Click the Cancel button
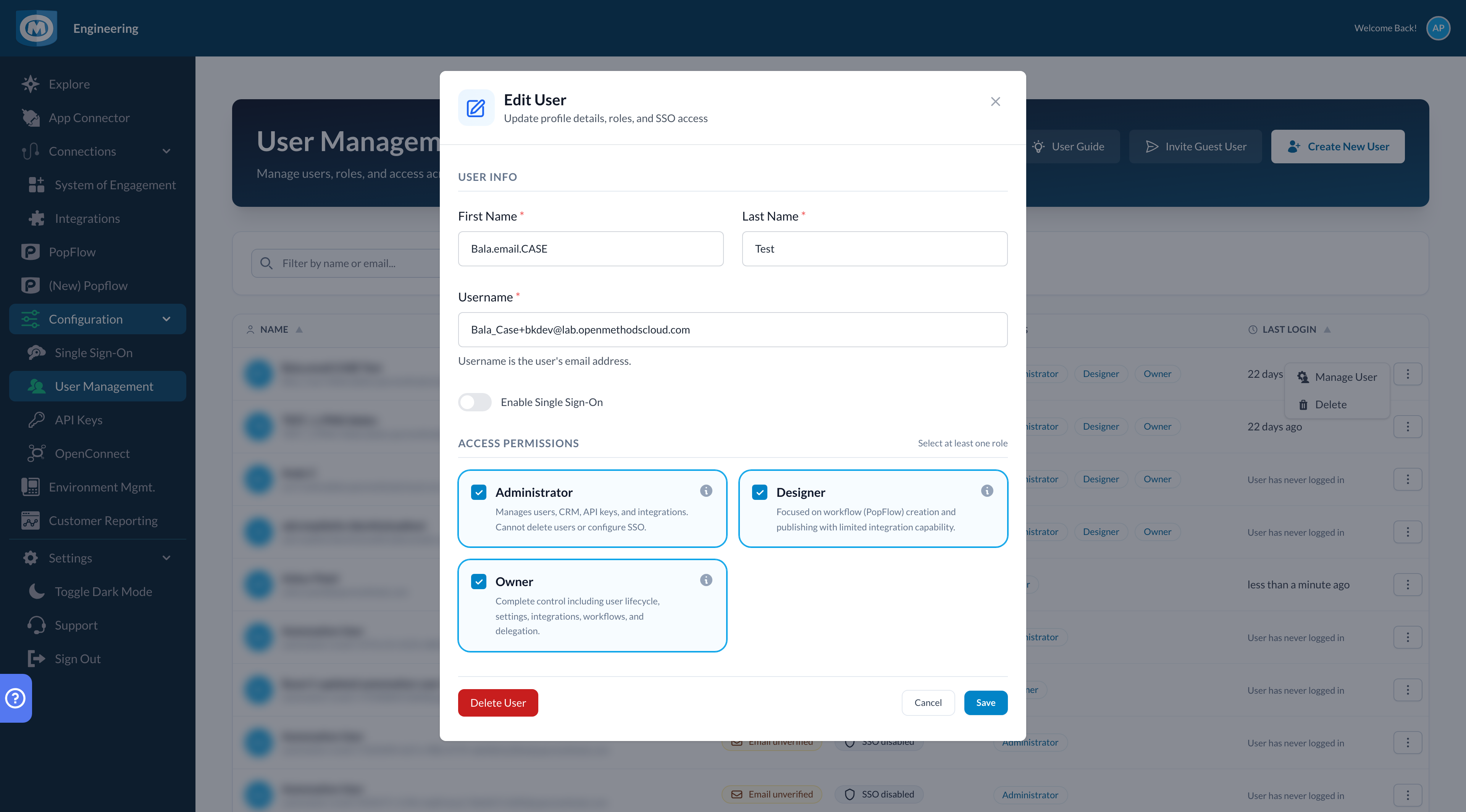 click(x=928, y=703)
